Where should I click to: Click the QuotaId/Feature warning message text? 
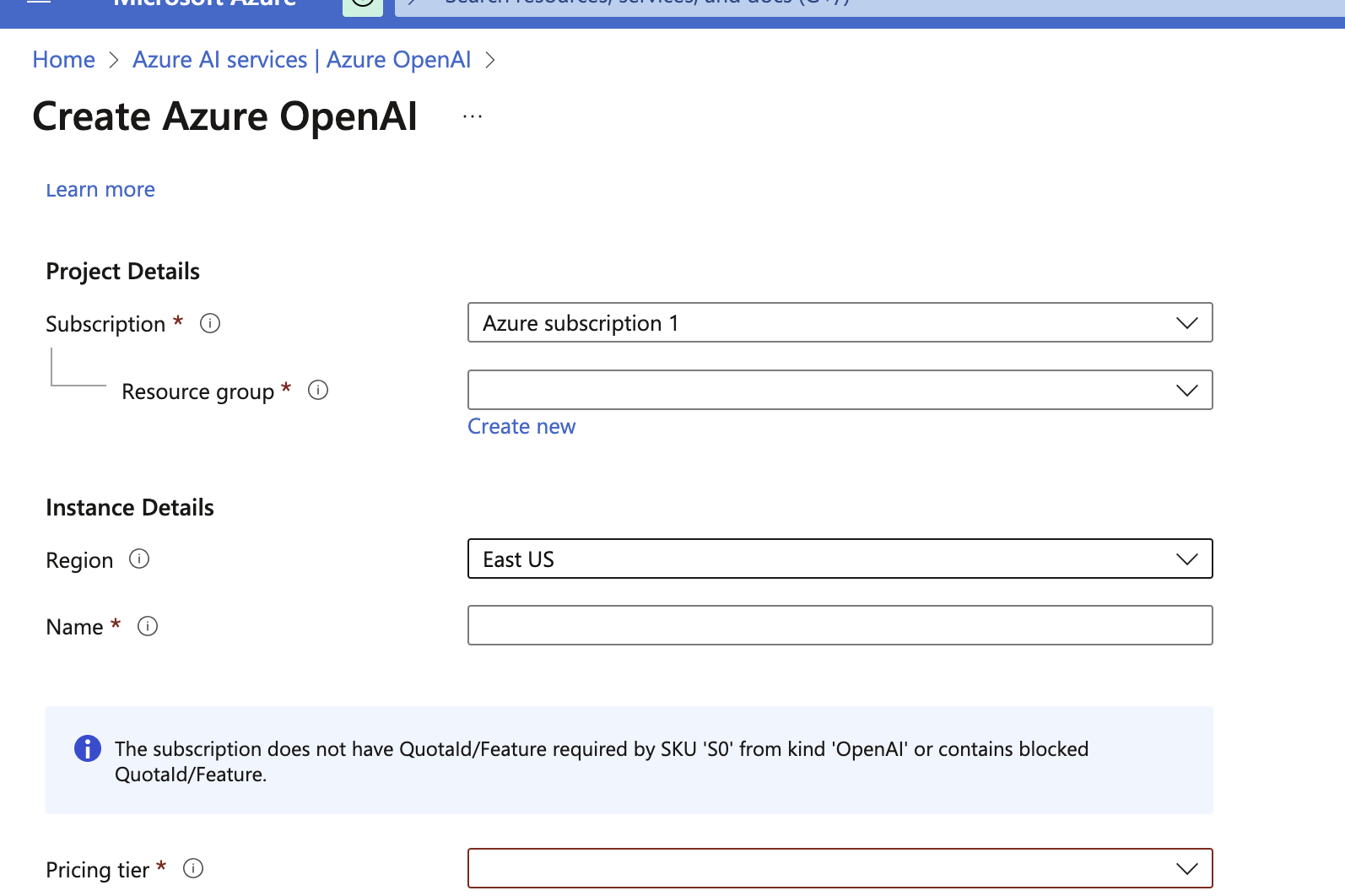click(x=602, y=761)
